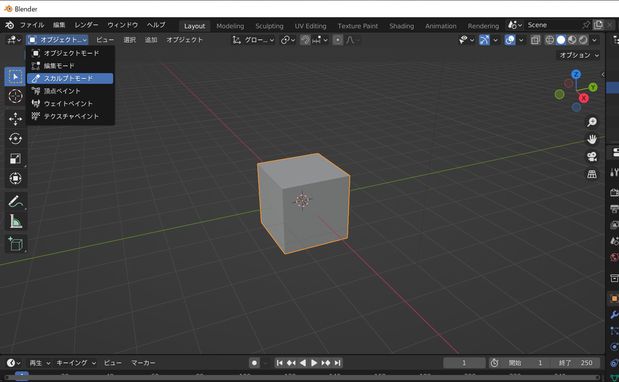Toggle preview range clock icon
This screenshot has width=619, height=382.
(494, 363)
